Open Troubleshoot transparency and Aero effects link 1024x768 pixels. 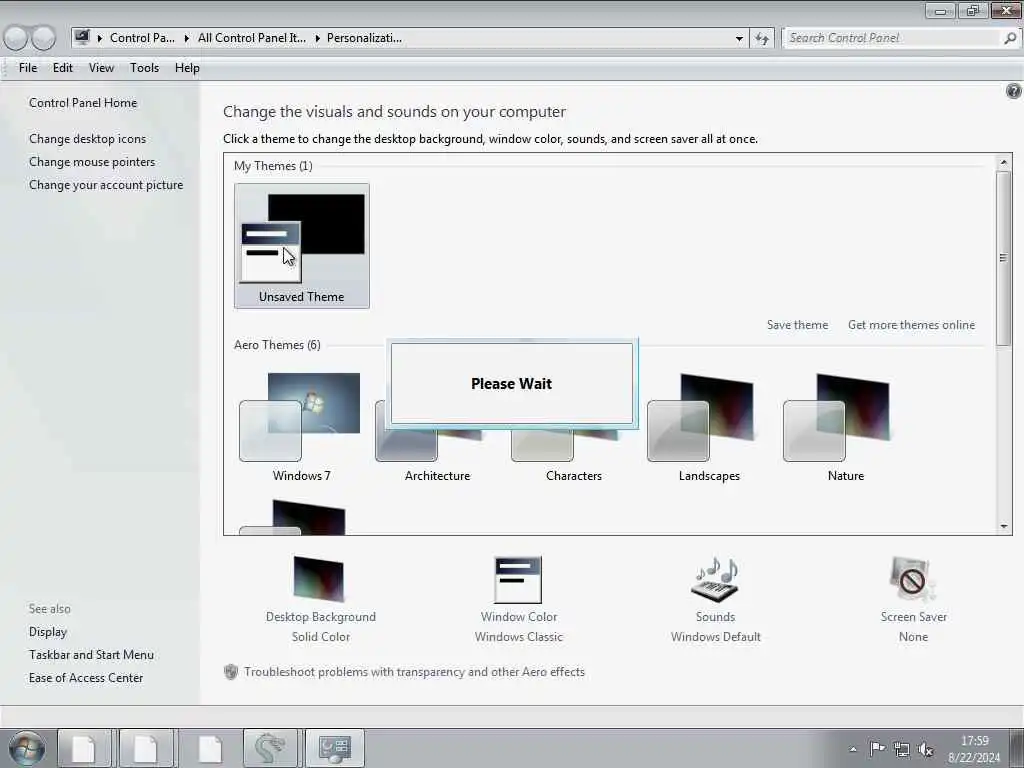pos(414,671)
